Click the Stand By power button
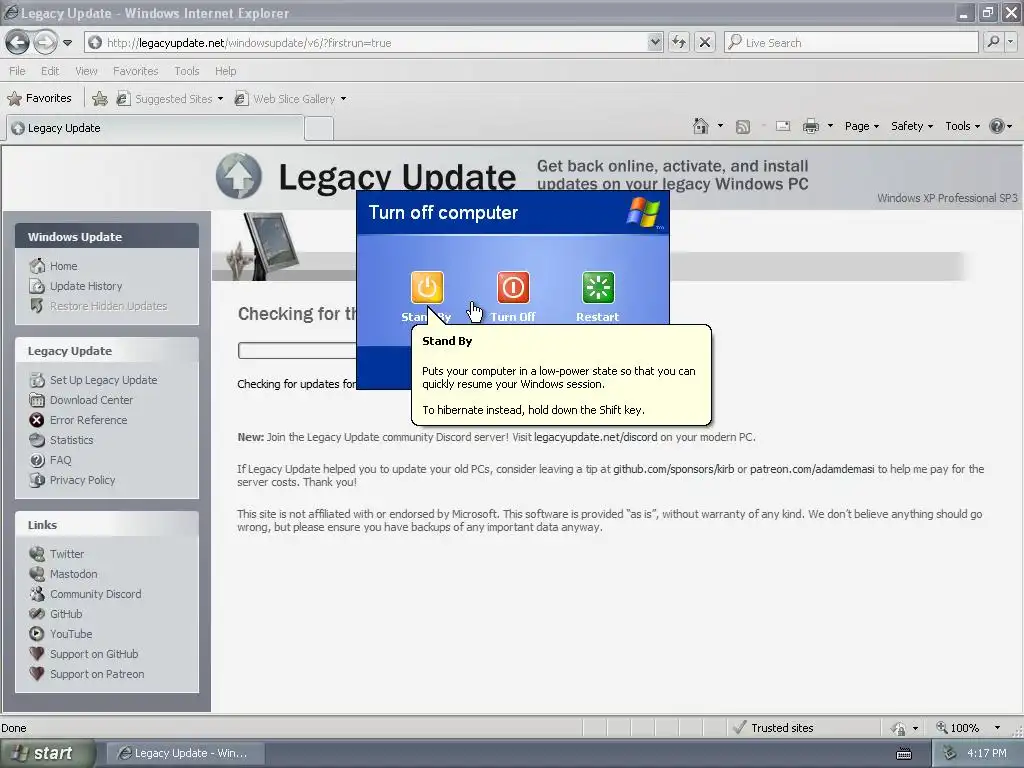This screenshot has height=768, width=1024. [427, 287]
